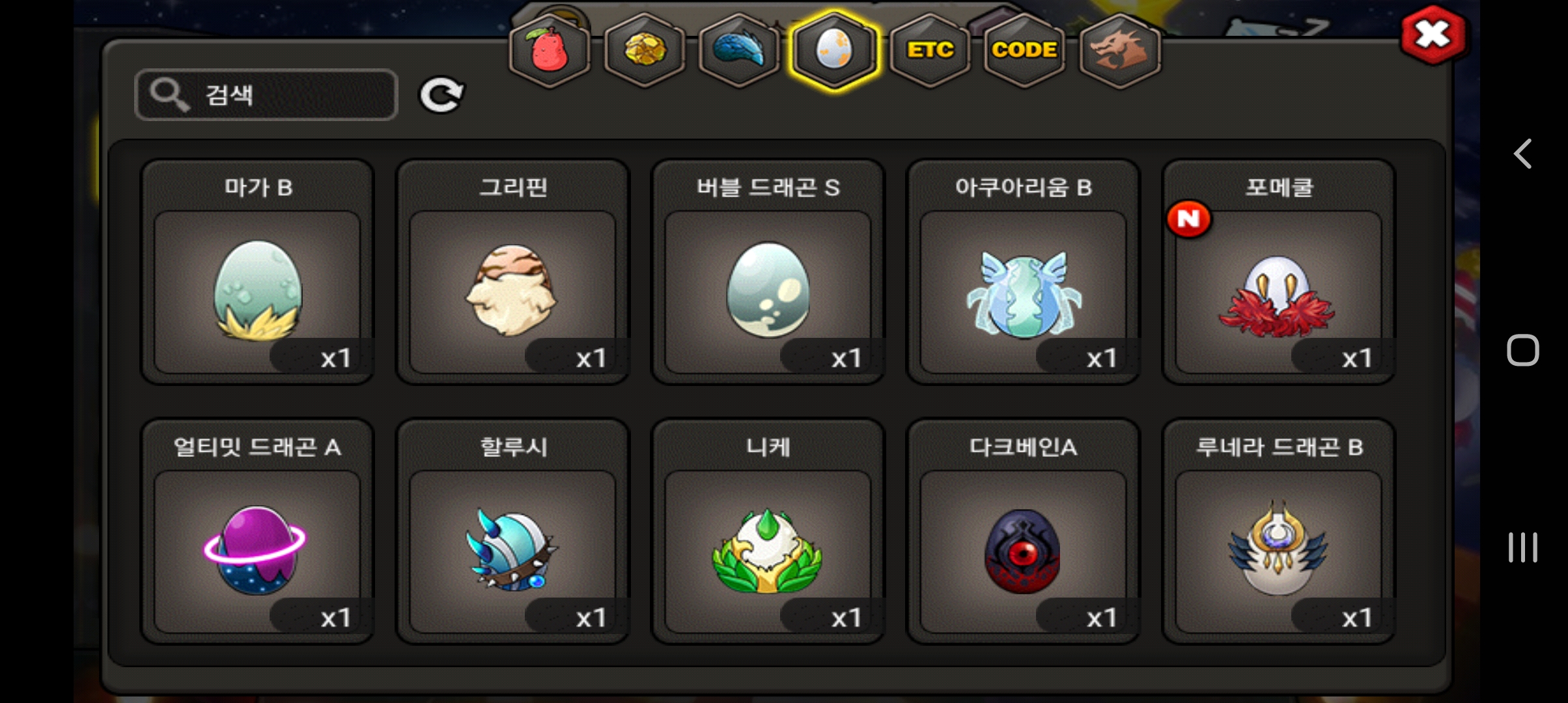
Task: Switch to the CODE tab
Action: (x=1024, y=51)
